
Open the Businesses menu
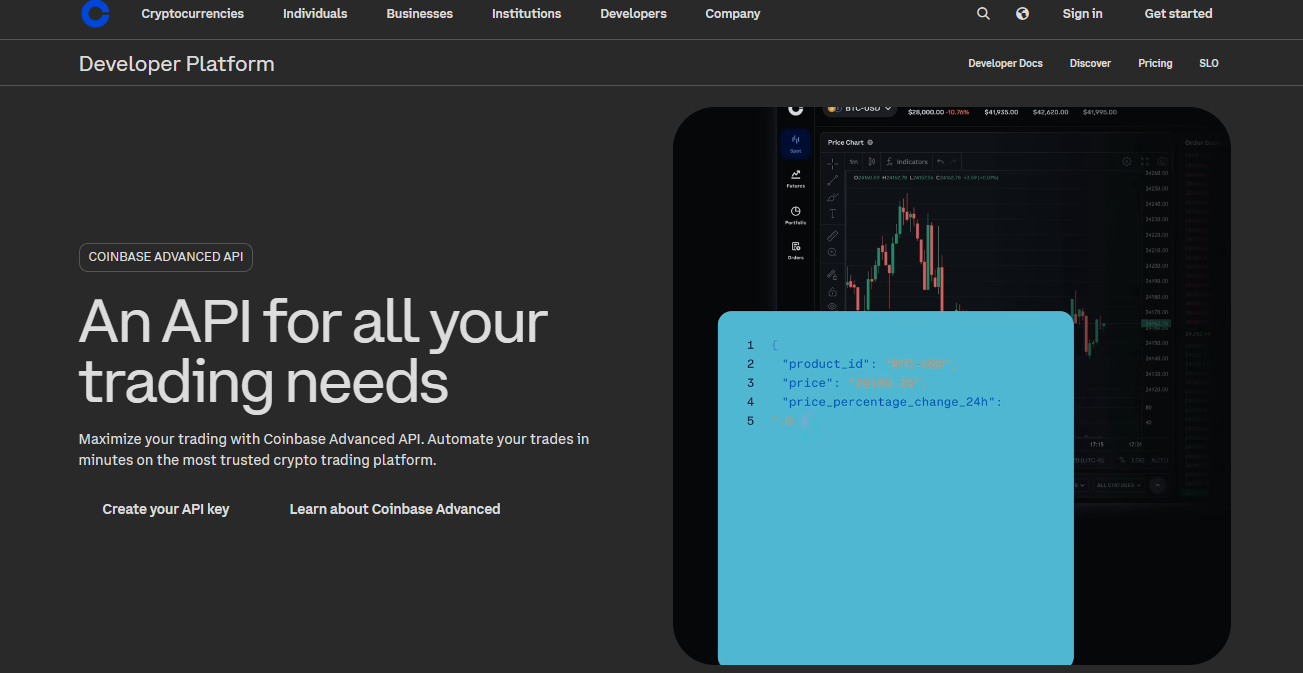tap(420, 14)
